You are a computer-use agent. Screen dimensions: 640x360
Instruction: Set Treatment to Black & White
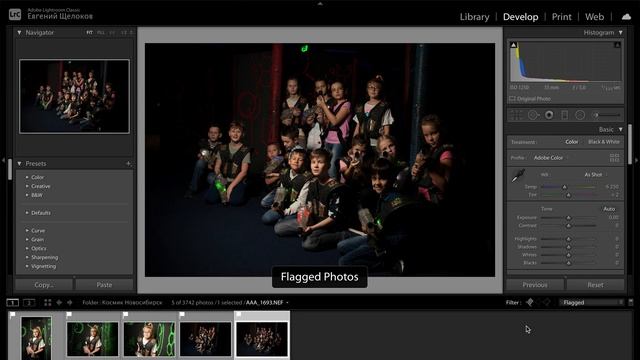point(604,142)
